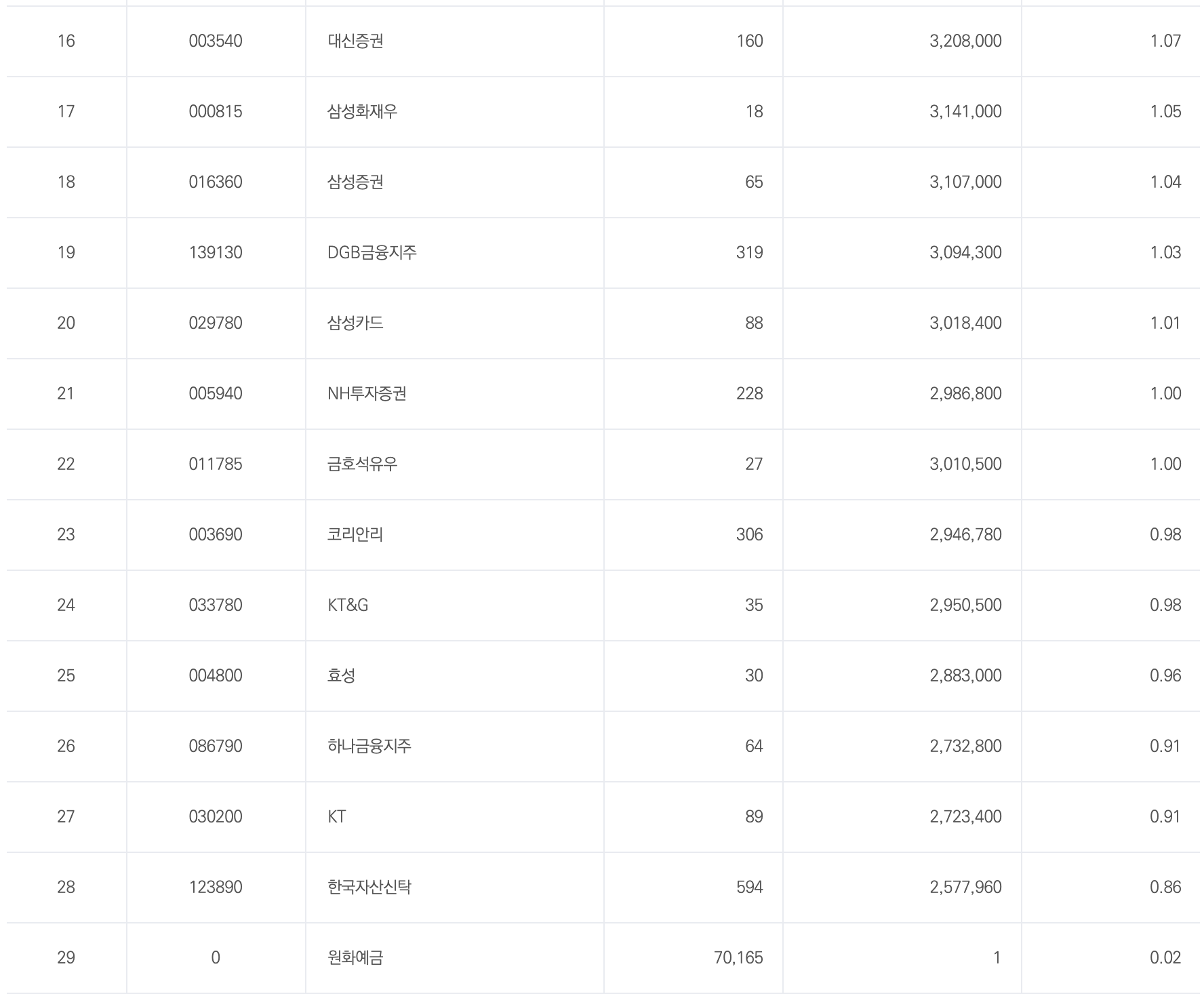Click stock code 139130

click(x=216, y=253)
